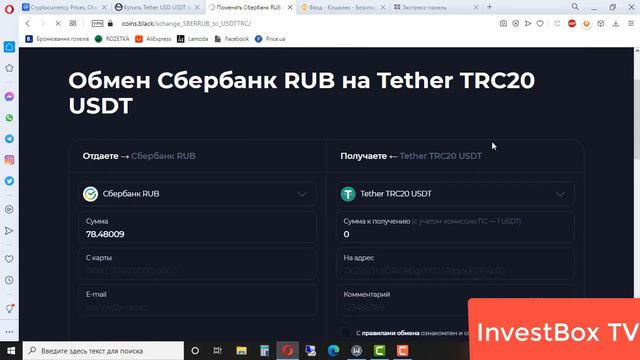Open the ad blocker red badge
Image resolution: width=640 pixels, height=360 pixels.
point(572,24)
